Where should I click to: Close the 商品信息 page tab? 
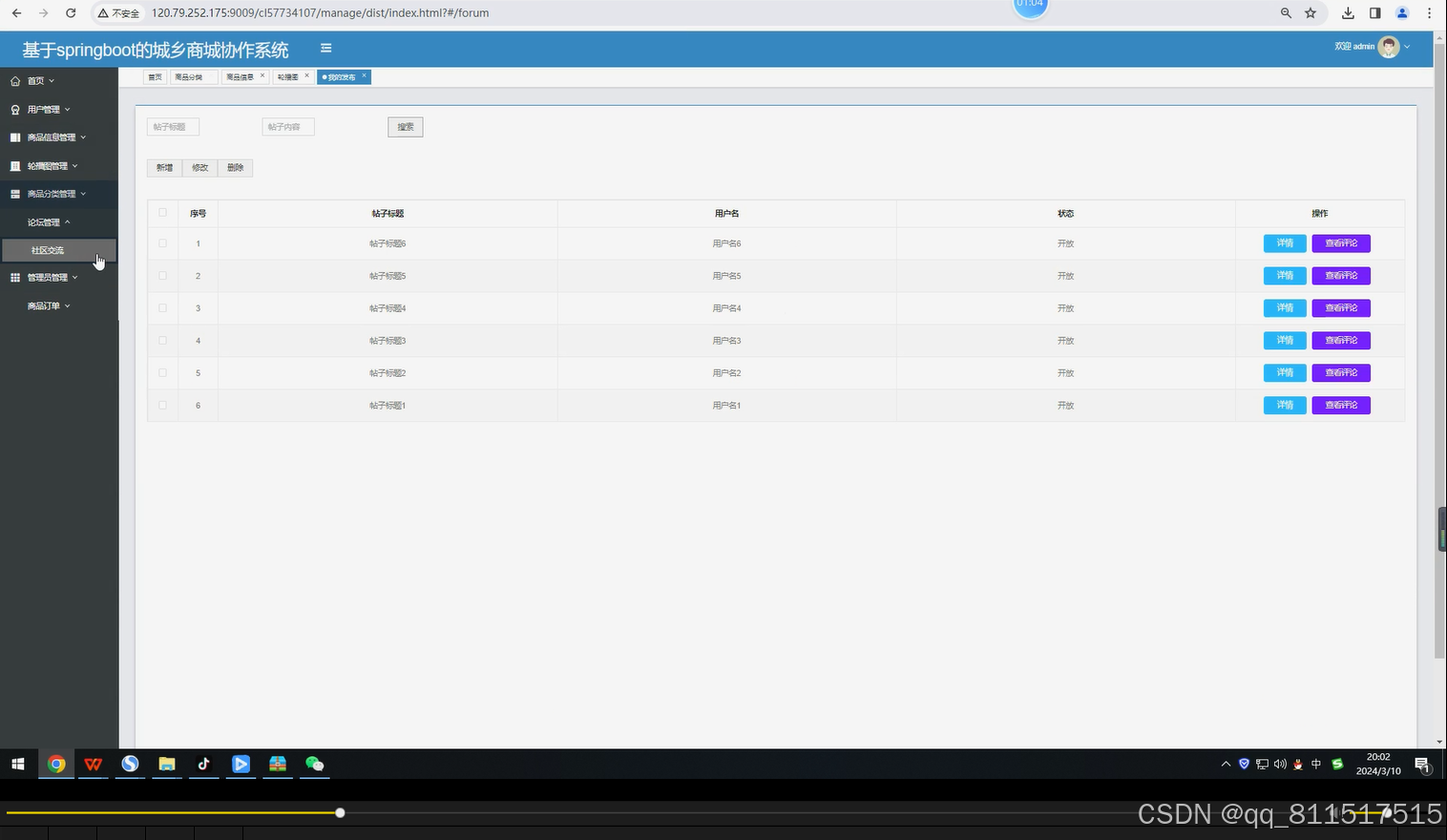pos(262,76)
